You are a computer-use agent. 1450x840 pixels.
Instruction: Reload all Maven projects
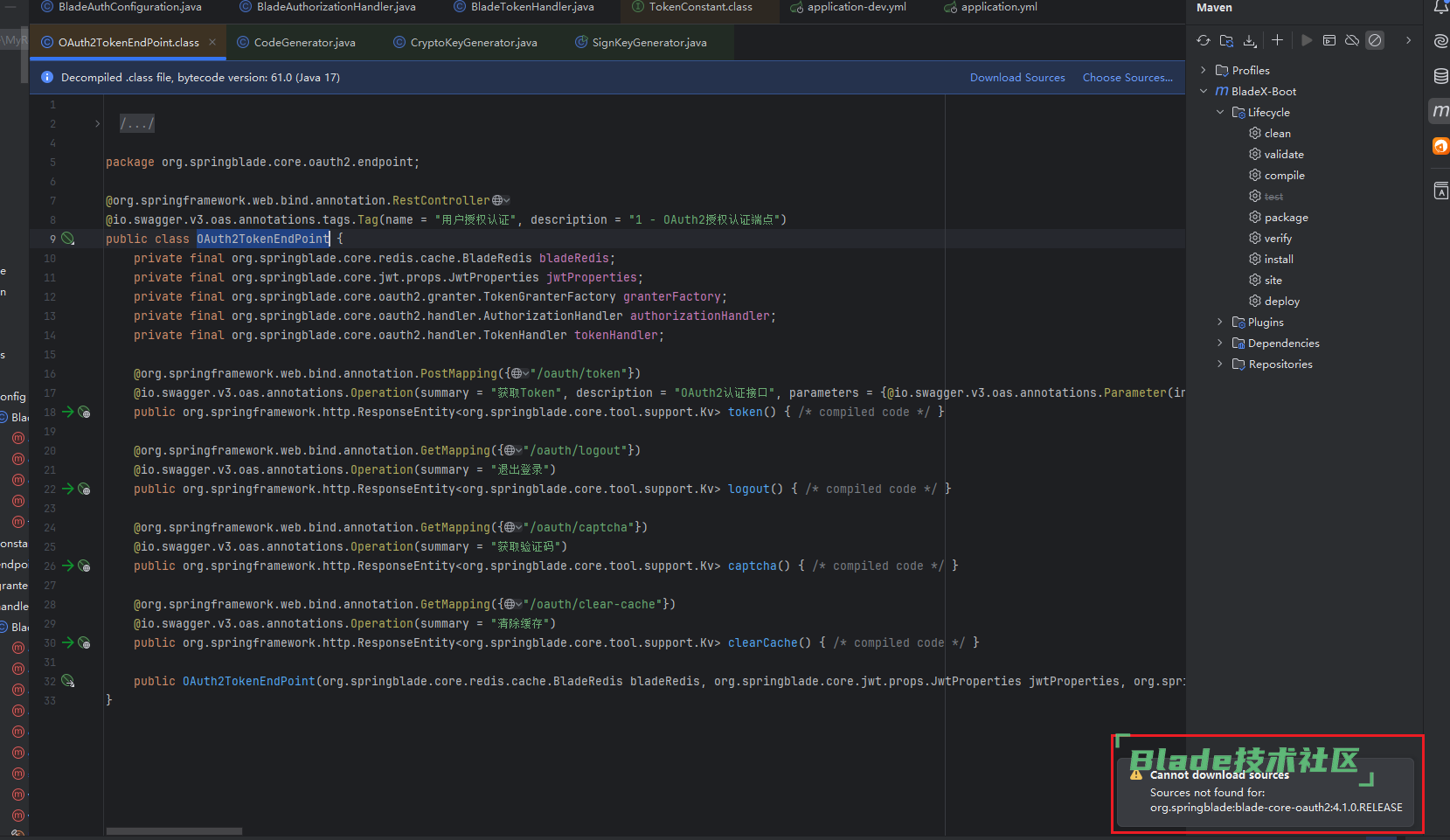click(1204, 40)
